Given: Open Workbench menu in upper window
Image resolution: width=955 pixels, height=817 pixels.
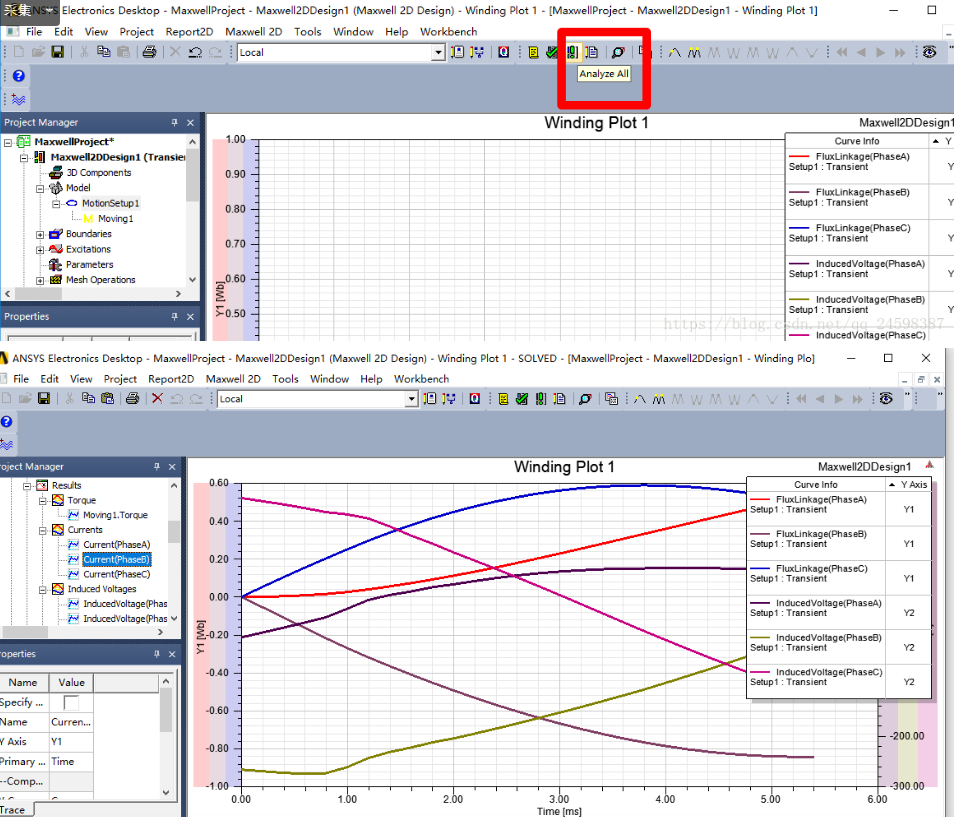Looking at the screenshot, I should click(x=448, y=32).
